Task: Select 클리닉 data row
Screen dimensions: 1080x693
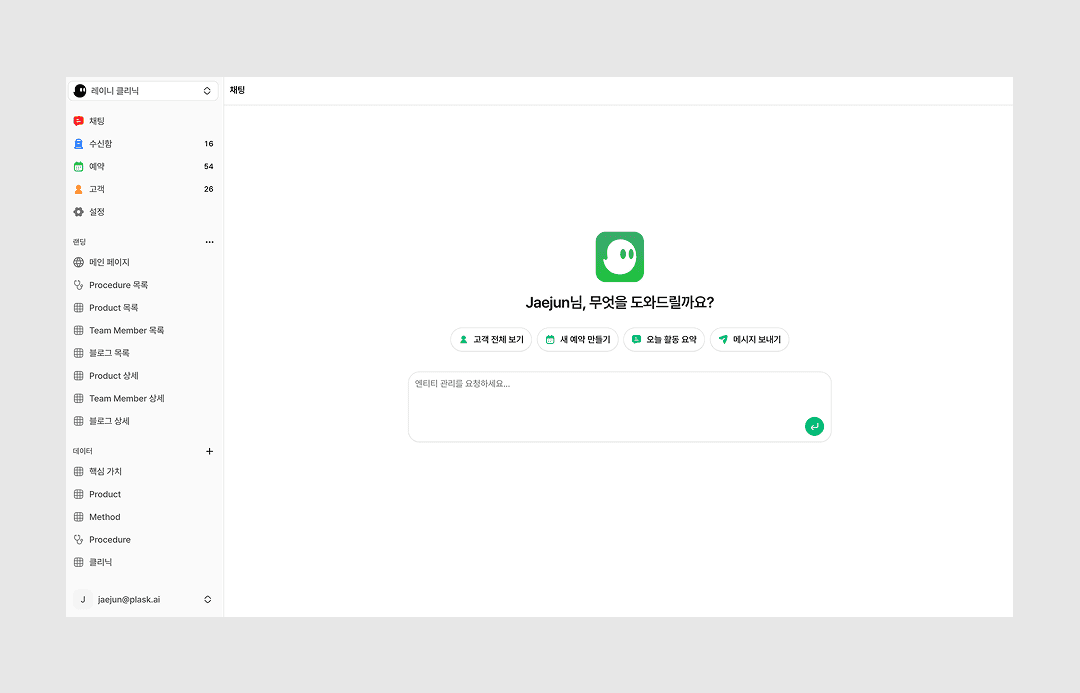Action: pyautogui.click(x=143, y=562)
